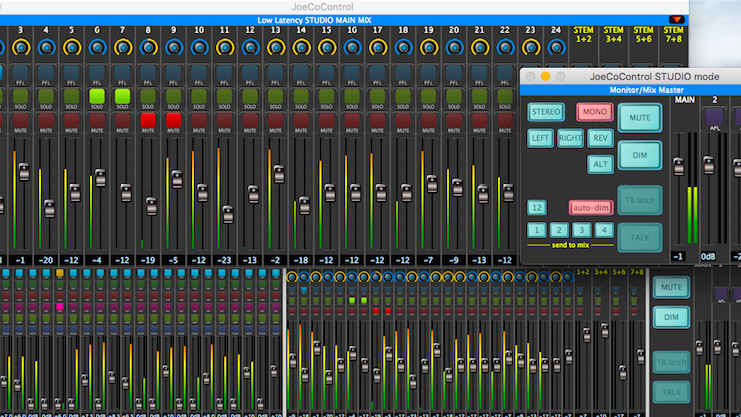
Task: Turn the pan knob on channel 8
Action: (148, 47)
